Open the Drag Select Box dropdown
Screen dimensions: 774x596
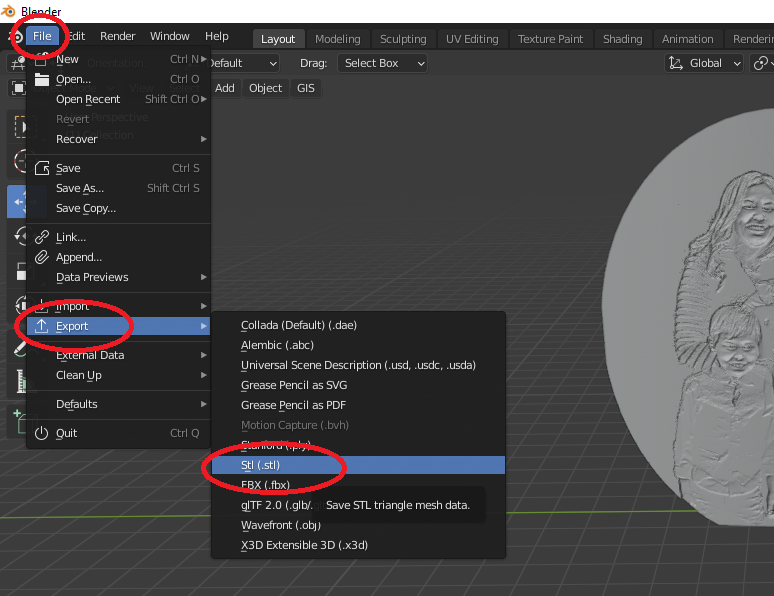tap(383, 63)
